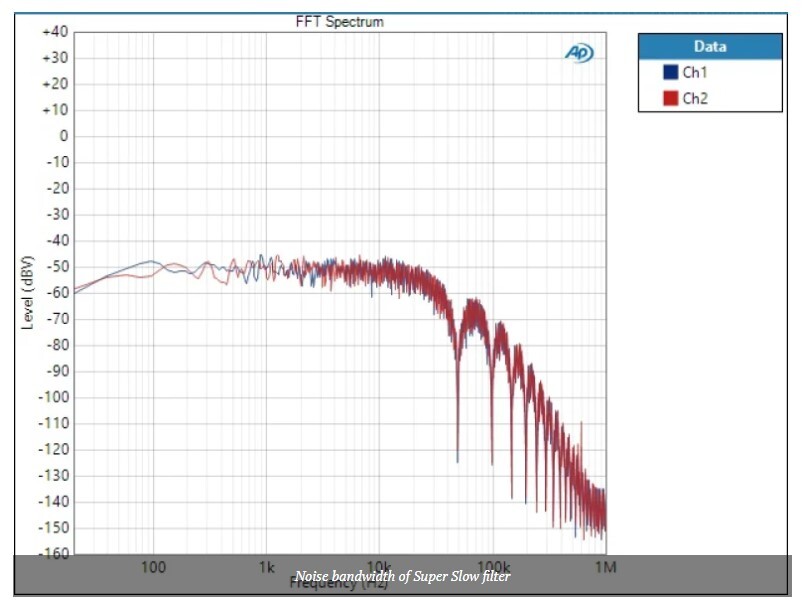The height and width of the screenshot is (603, 805).
Task: Click the +20 y-axis value
Action: pos(55,84)
